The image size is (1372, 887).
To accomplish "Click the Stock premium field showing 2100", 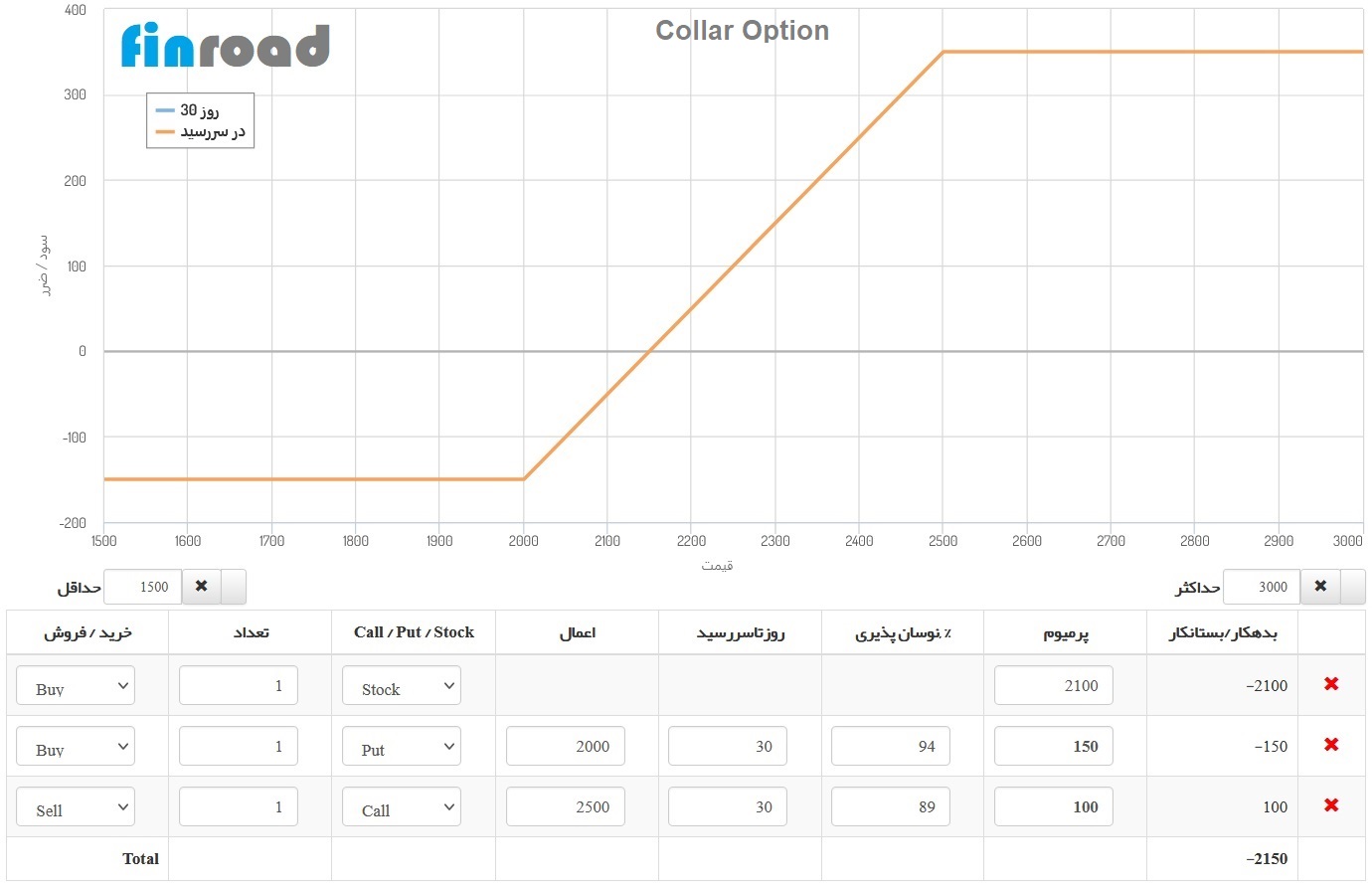I will pos(1053,686).
